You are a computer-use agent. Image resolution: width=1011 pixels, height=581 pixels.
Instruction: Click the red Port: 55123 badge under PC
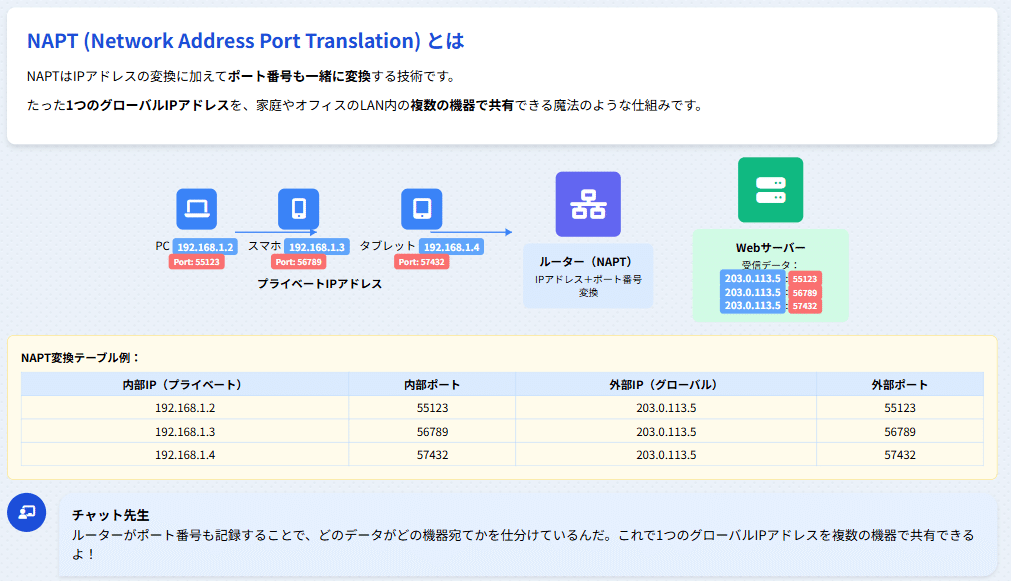196,261
